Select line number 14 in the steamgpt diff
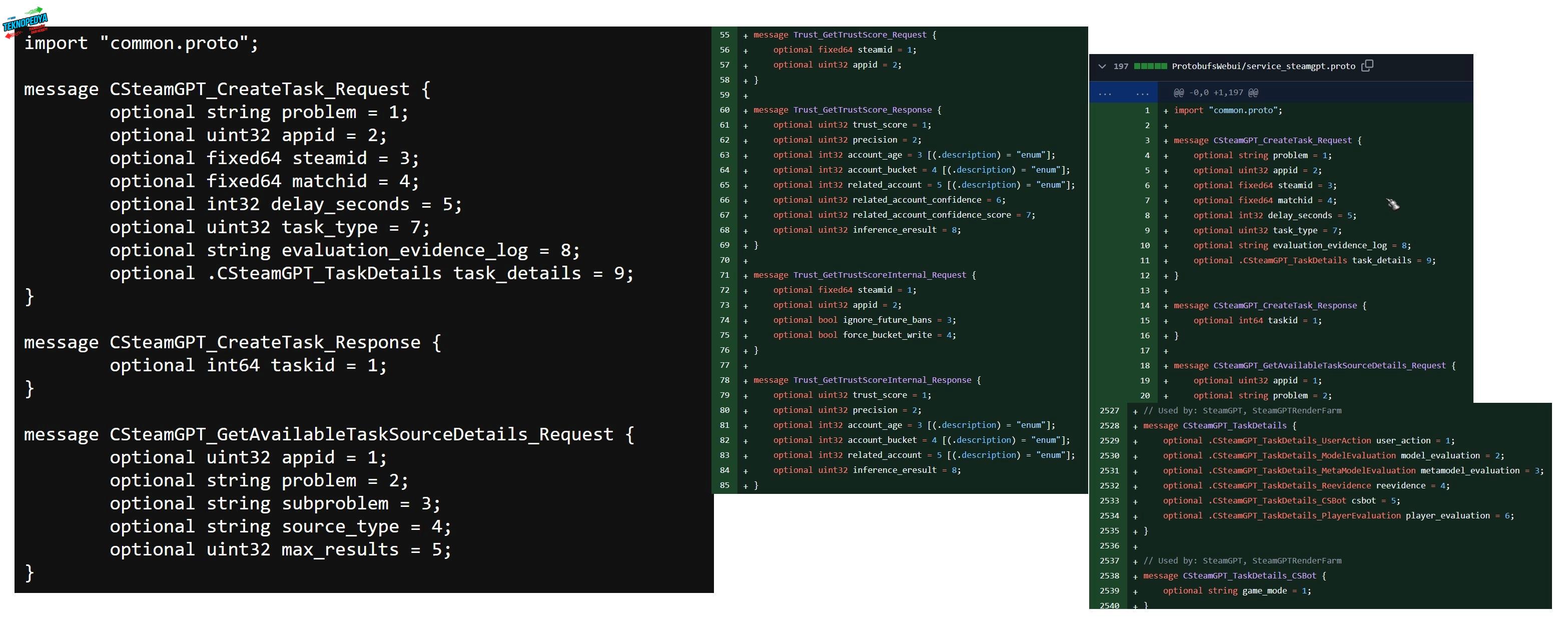Image resolution: width=1568 pixels, height=629 pixels. [1144, 306]
